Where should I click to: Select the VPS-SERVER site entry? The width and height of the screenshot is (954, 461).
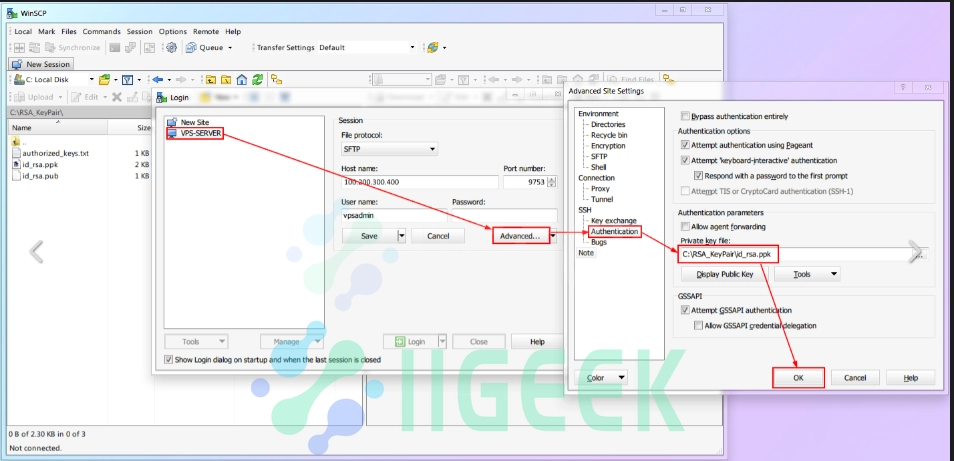click(x=194, y=132)
